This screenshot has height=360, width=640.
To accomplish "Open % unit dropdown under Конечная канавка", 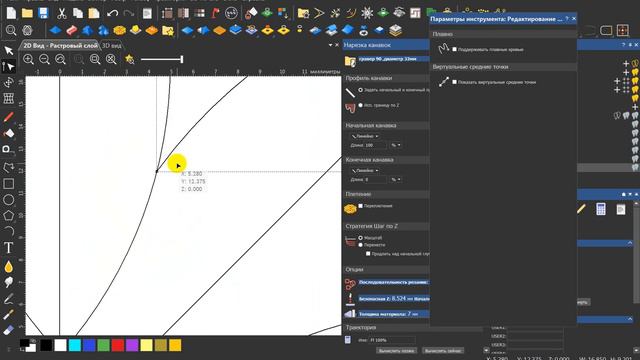I will pos(396,179).
